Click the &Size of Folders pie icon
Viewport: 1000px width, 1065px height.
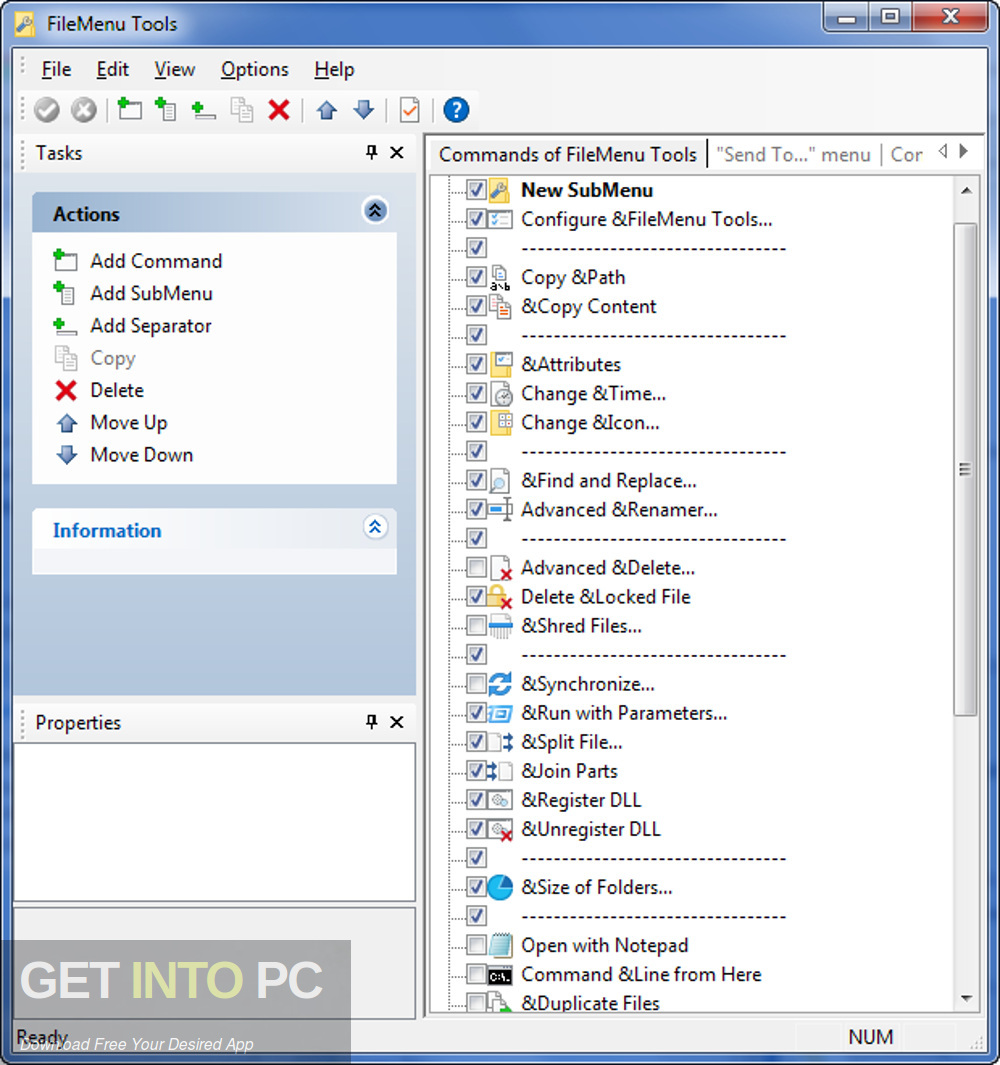click(501, 887)
